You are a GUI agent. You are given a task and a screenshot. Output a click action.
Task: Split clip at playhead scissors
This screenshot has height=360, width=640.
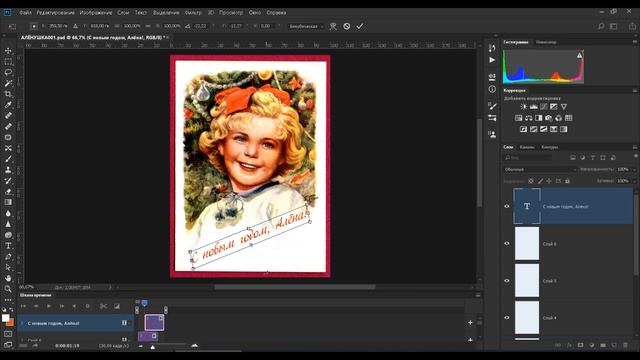103,306
